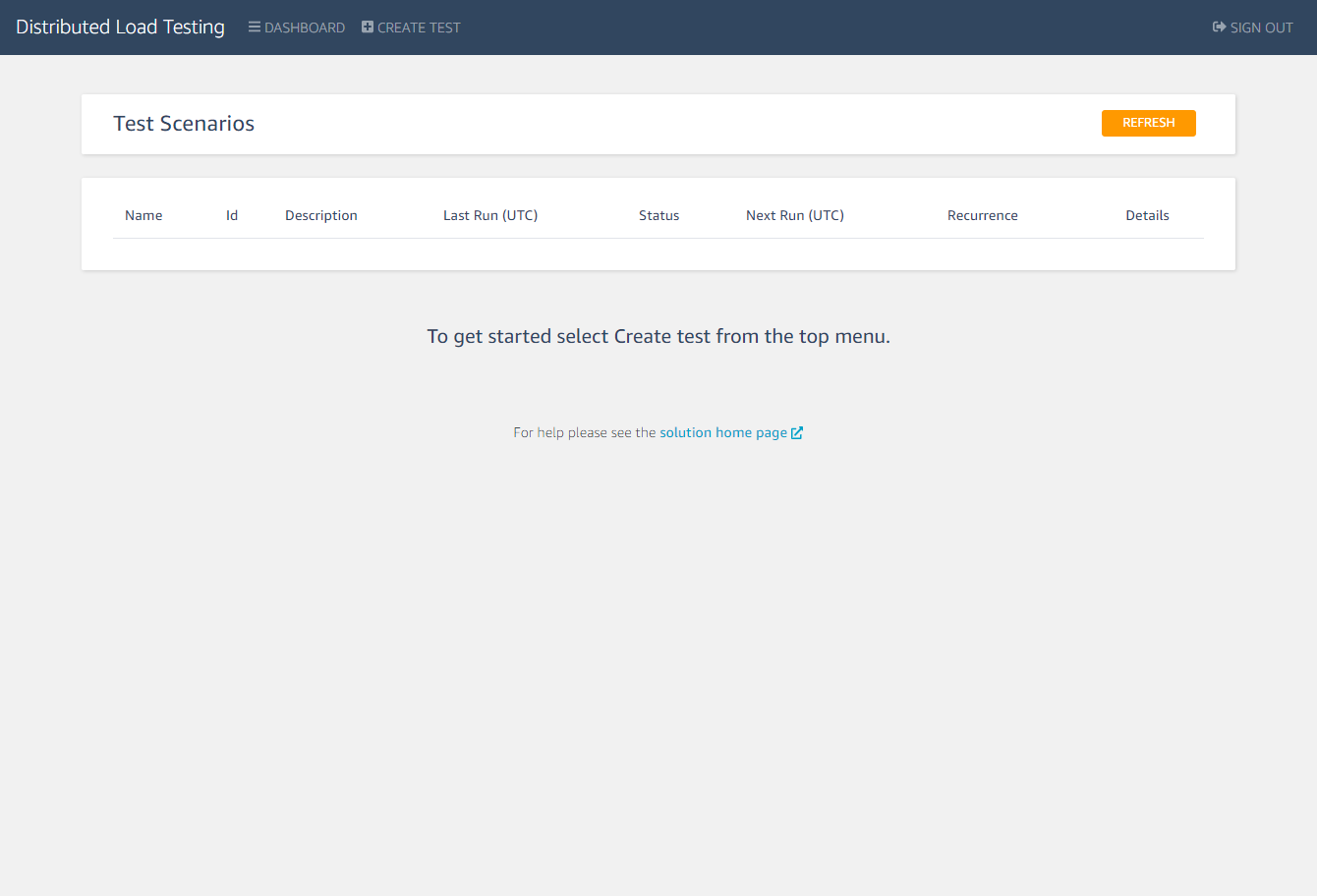Viewport: 1317px width, 896px height.
Task: Click the Next Run (UTC) column header
Action: [x=794, y=215]
